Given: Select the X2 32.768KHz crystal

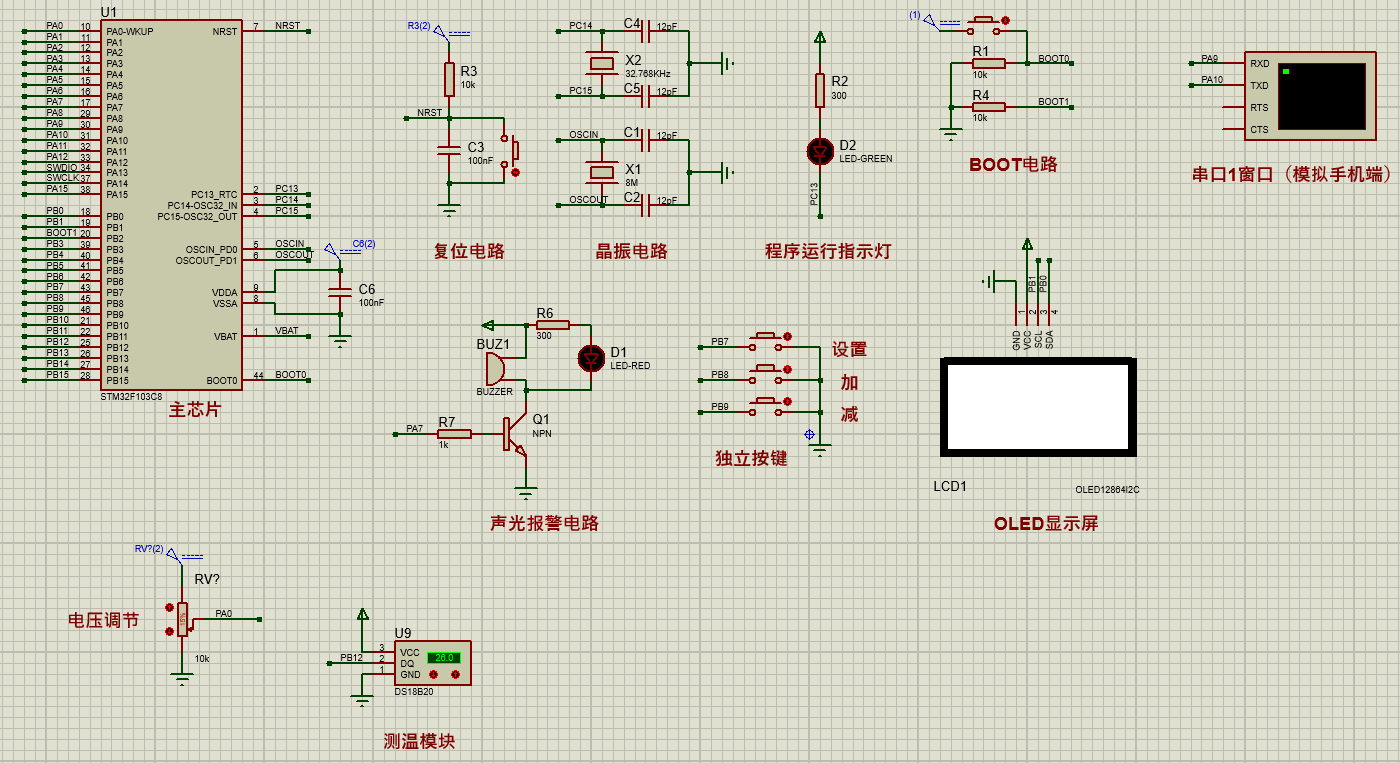Looking at the screenshot, I should click(x=601, y=64).
